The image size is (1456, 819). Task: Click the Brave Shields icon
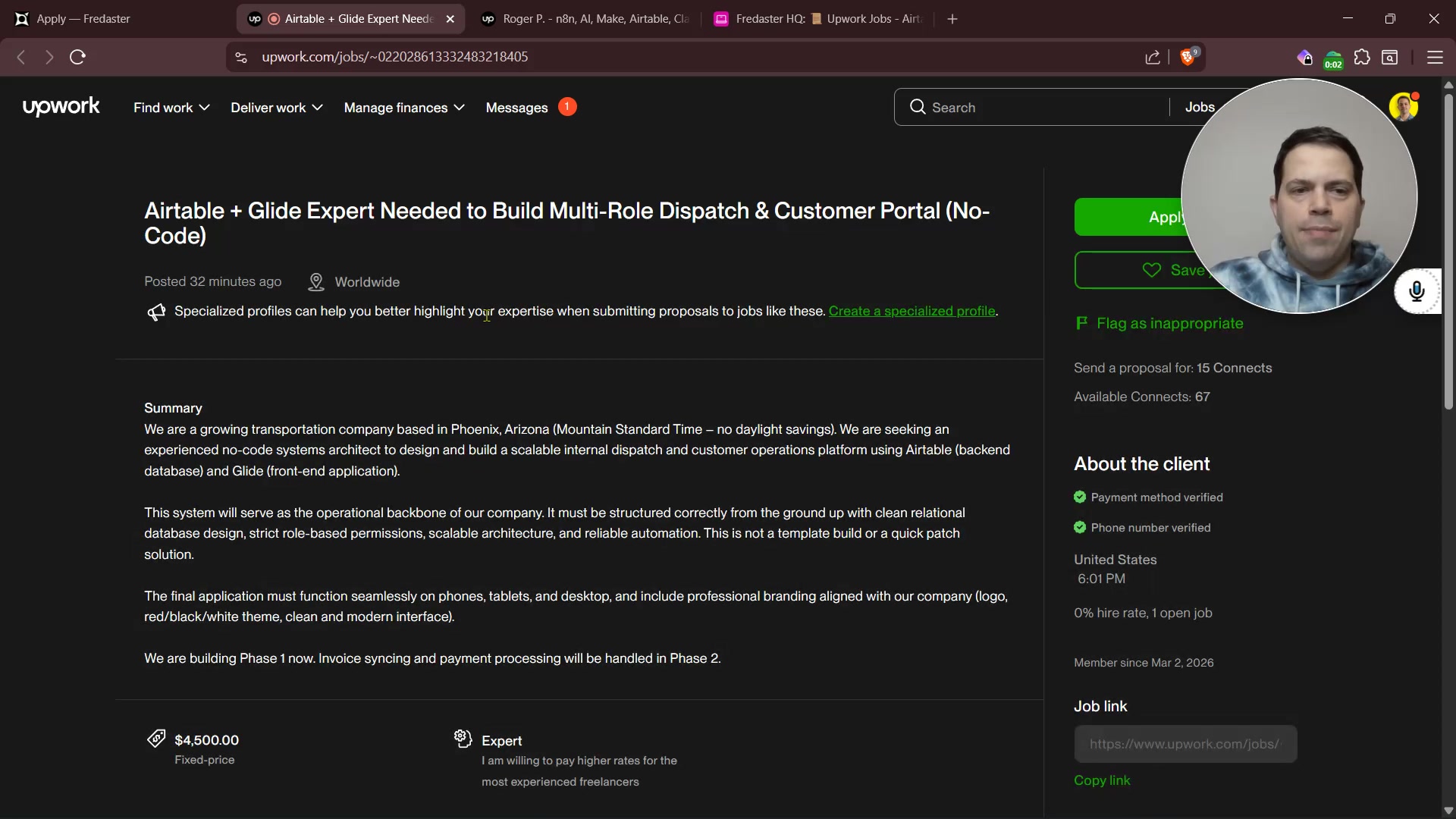point(1188,58)
